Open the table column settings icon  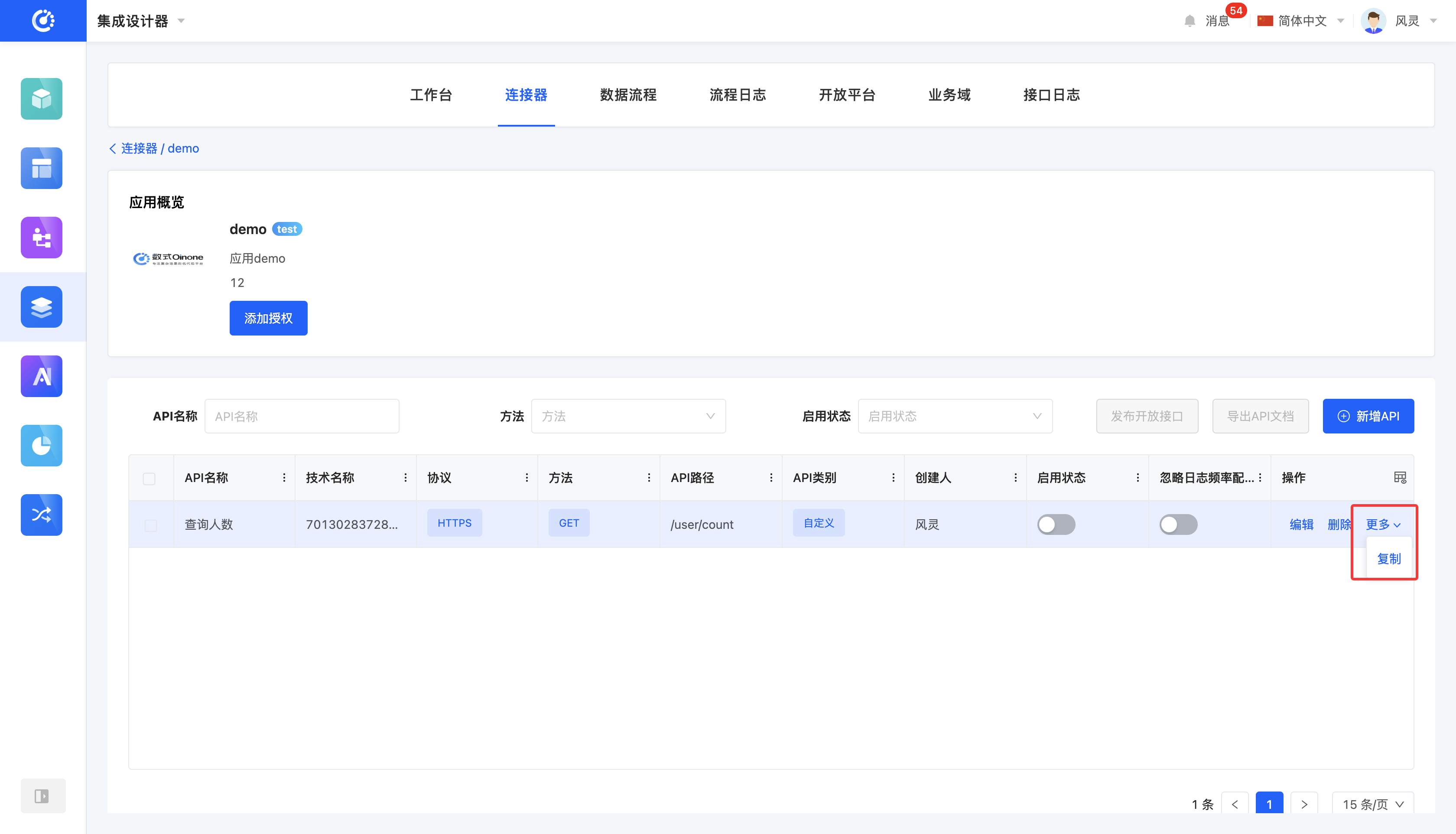[x=1399, y=477]
